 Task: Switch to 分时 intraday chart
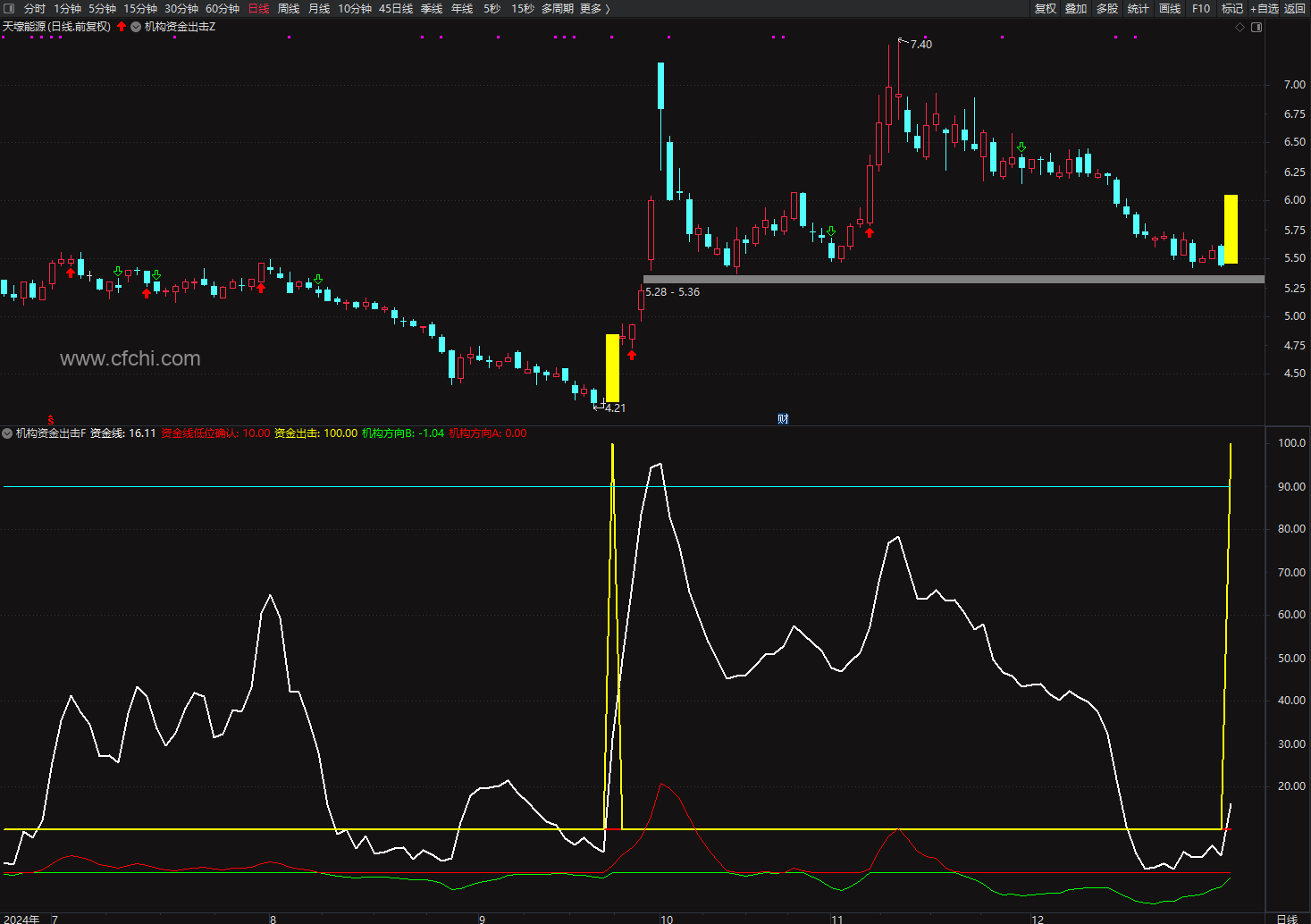pyautogui.click(x=35, y=8)
